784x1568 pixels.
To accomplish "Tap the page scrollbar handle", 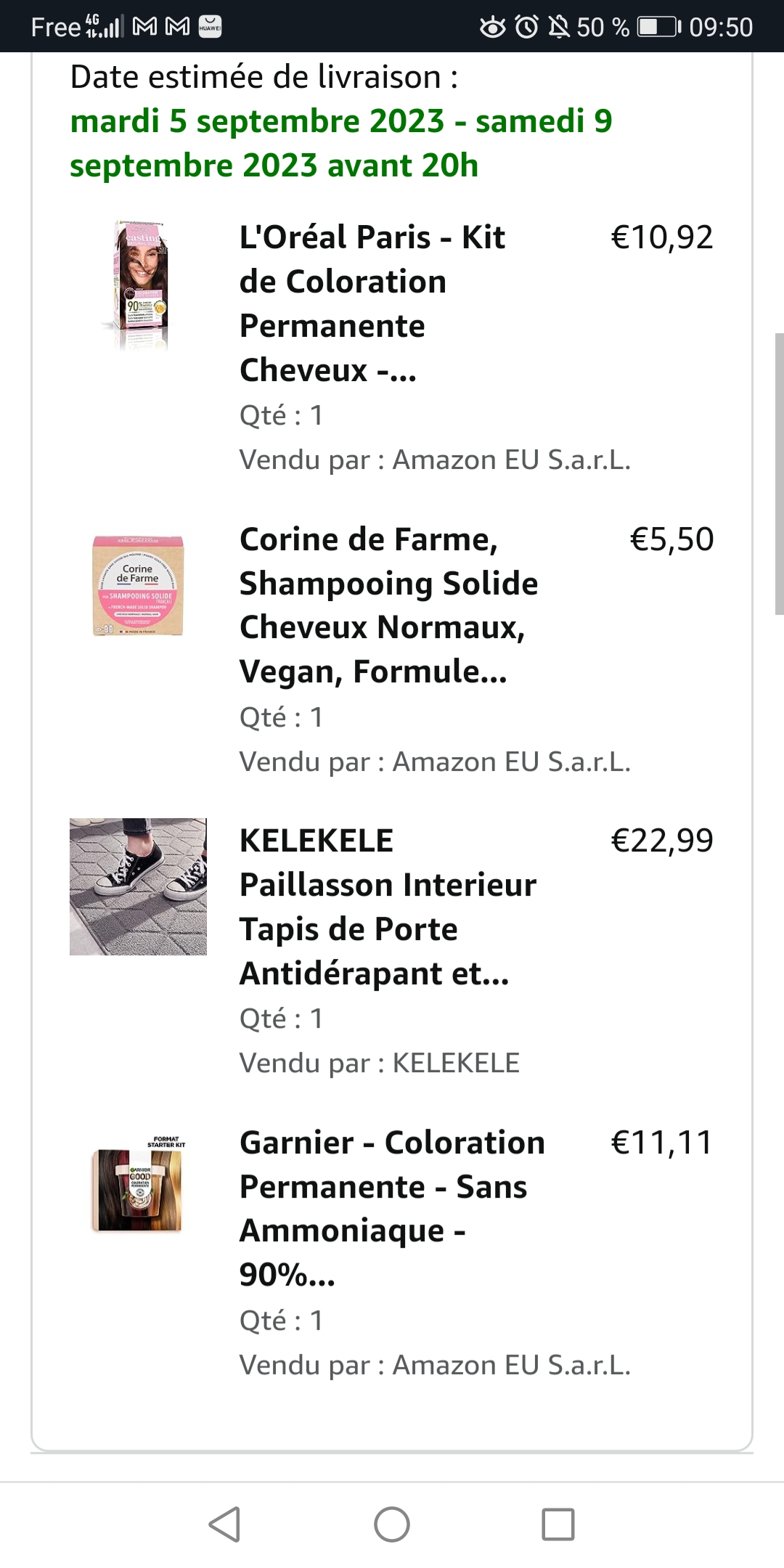I will coord(779,474).
